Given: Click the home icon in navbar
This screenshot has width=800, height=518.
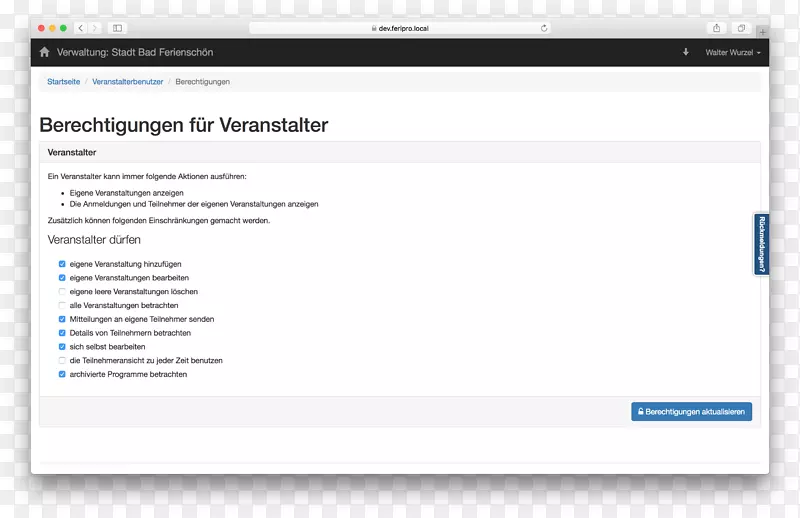Looking at the screenshot, I should coord(44,52).
